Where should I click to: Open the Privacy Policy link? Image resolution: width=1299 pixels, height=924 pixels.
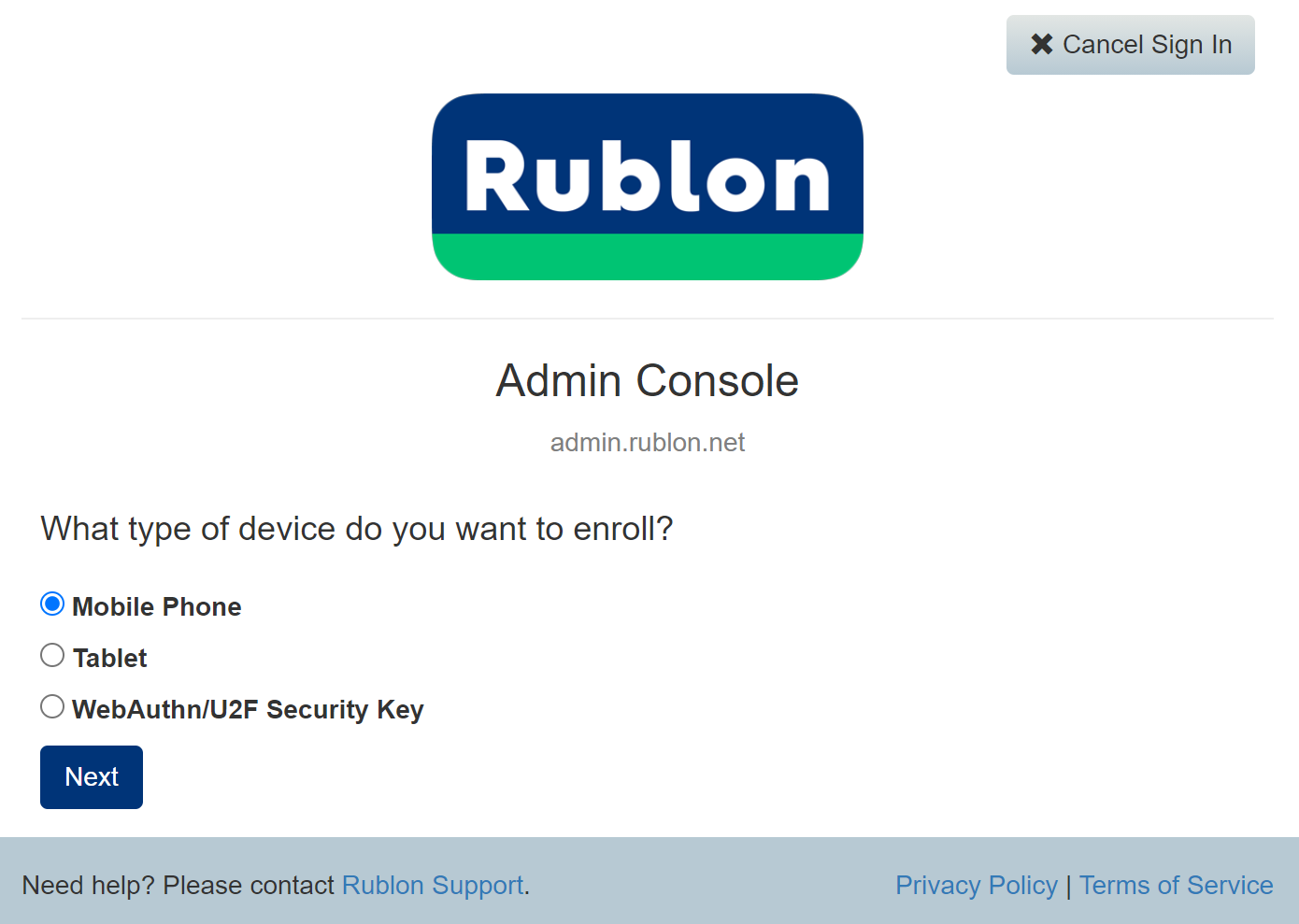click(977, 885)
